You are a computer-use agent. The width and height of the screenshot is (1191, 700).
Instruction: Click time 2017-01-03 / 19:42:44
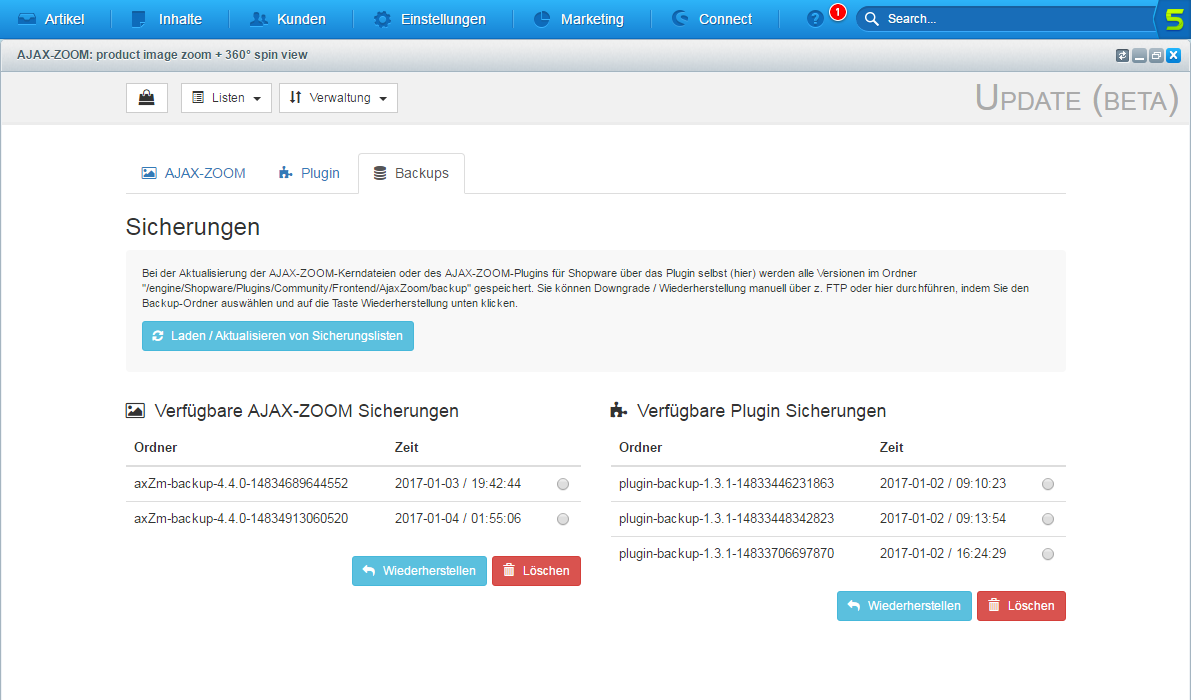pos(458,484)
